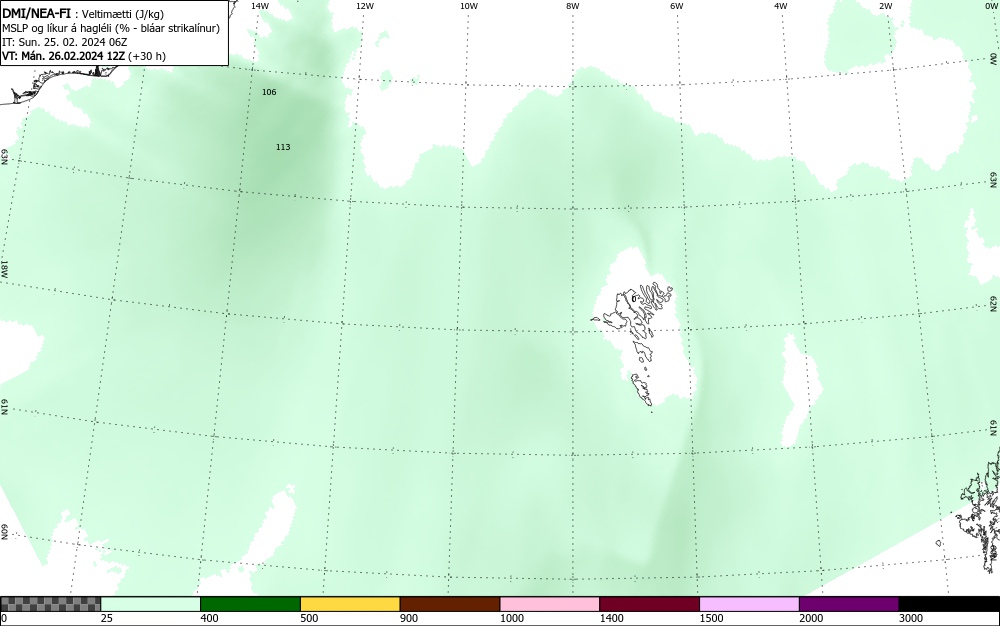Select the black legend swatch above 3000
This screenshot has height=626, width=1000.
pyautogui.click(x=949, y=604)
